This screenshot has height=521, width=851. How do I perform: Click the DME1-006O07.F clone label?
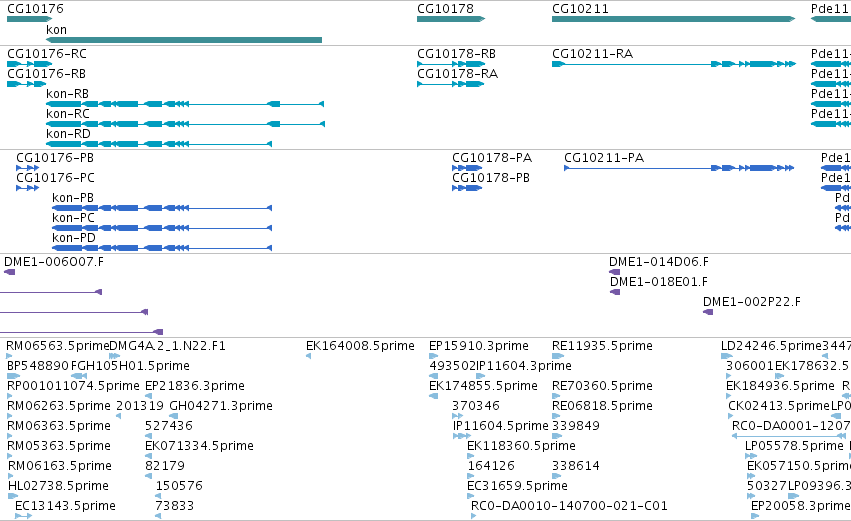coord(54,262)
